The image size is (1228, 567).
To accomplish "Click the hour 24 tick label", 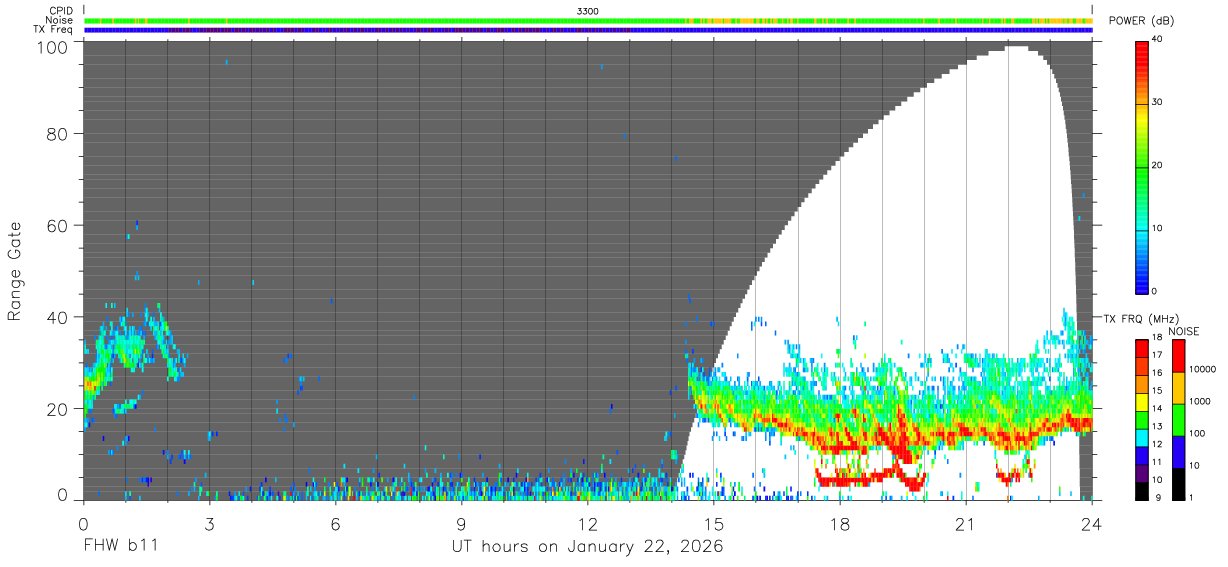I will (1092, 522).
